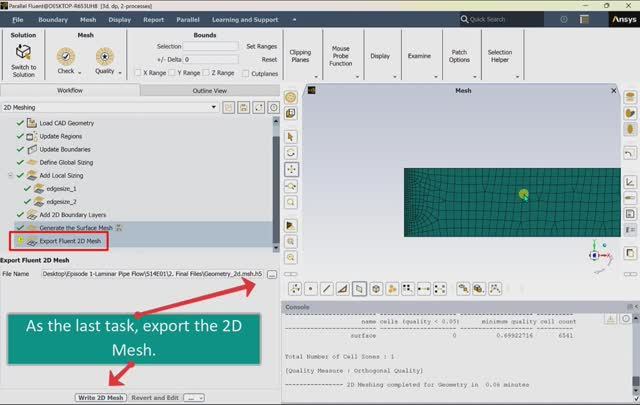The height and width of the screenshot is (405, 640).
Task: Open the Learning and Support menu
Action: 245,20
